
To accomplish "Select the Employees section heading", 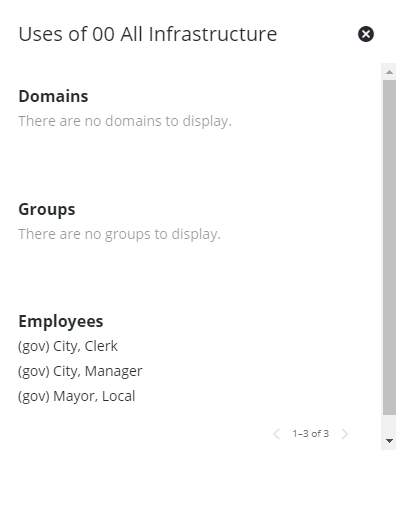I will click(x=61, y=322).
